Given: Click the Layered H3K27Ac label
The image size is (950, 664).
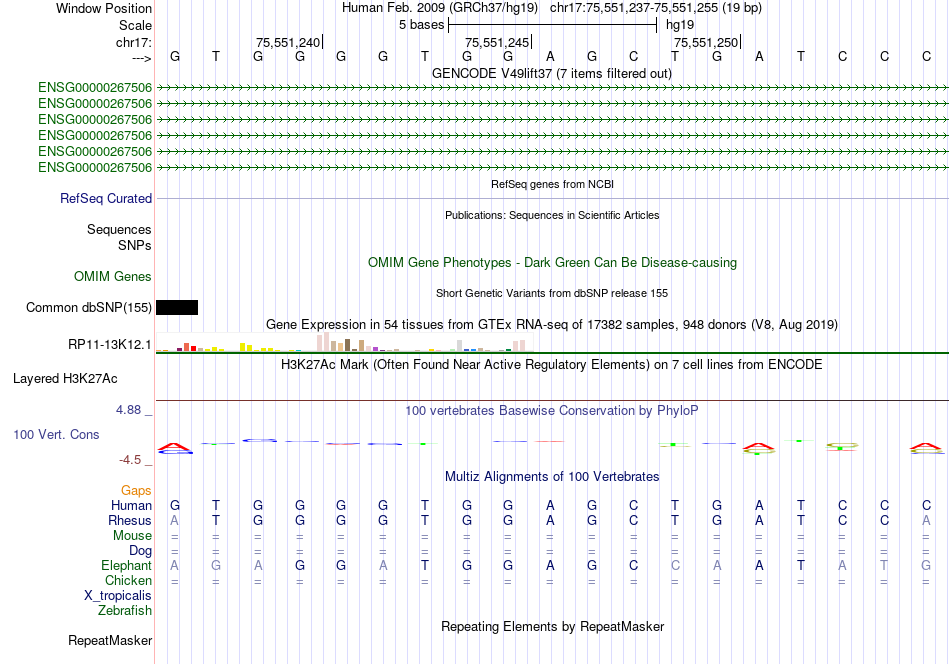Looking at the screenshot, I should tap(65, 379).
